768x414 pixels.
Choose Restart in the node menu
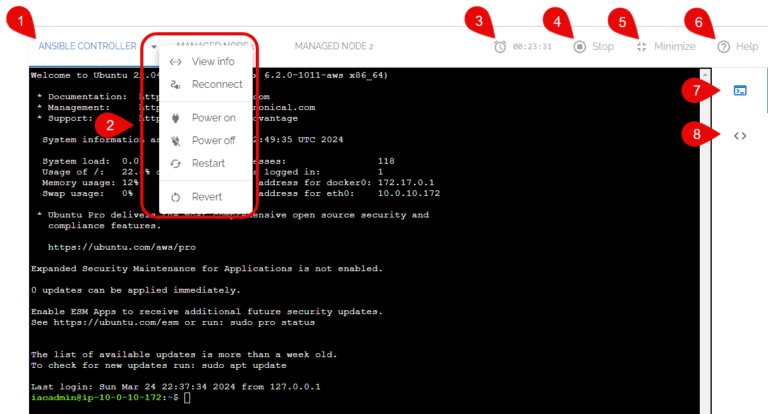208,163
